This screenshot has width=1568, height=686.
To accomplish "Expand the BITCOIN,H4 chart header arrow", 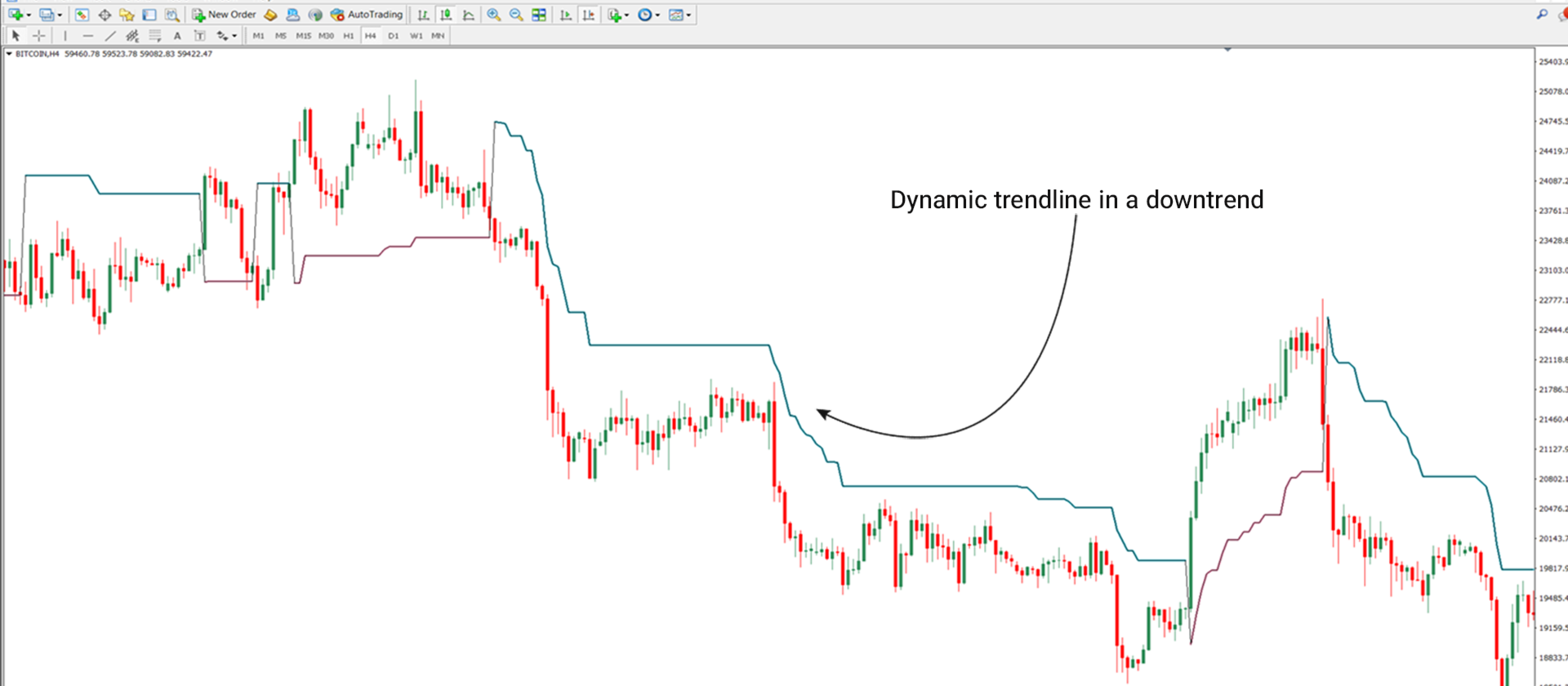I will click(x=9, y=54).
